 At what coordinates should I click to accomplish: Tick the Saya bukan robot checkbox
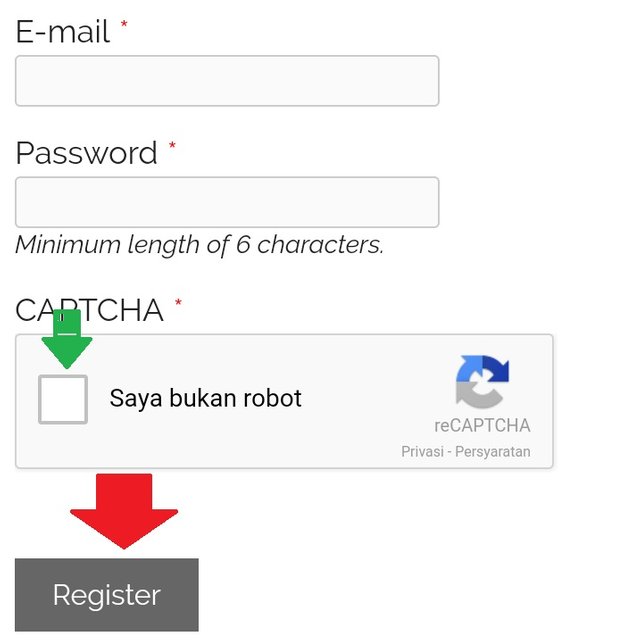coord(63,399)
